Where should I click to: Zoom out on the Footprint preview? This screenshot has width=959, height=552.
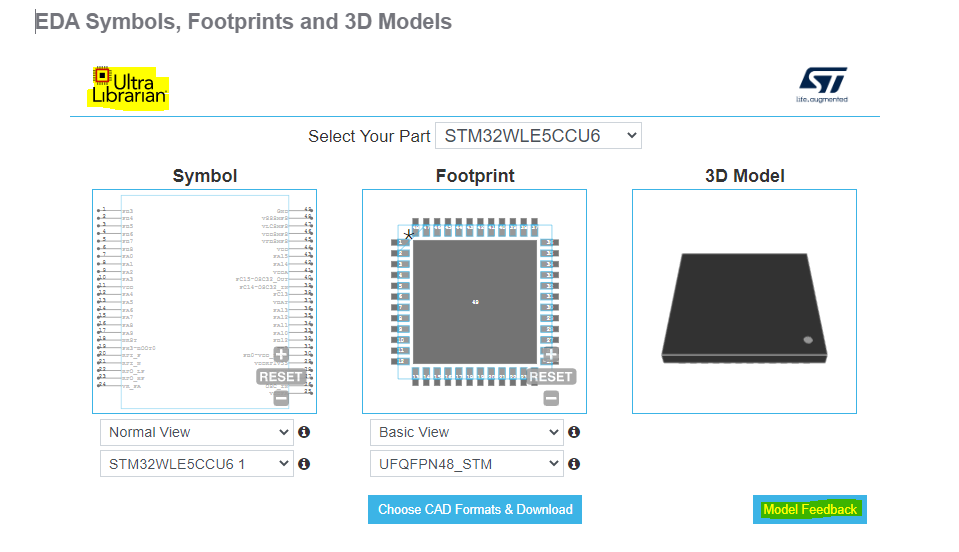coord(550,399)
